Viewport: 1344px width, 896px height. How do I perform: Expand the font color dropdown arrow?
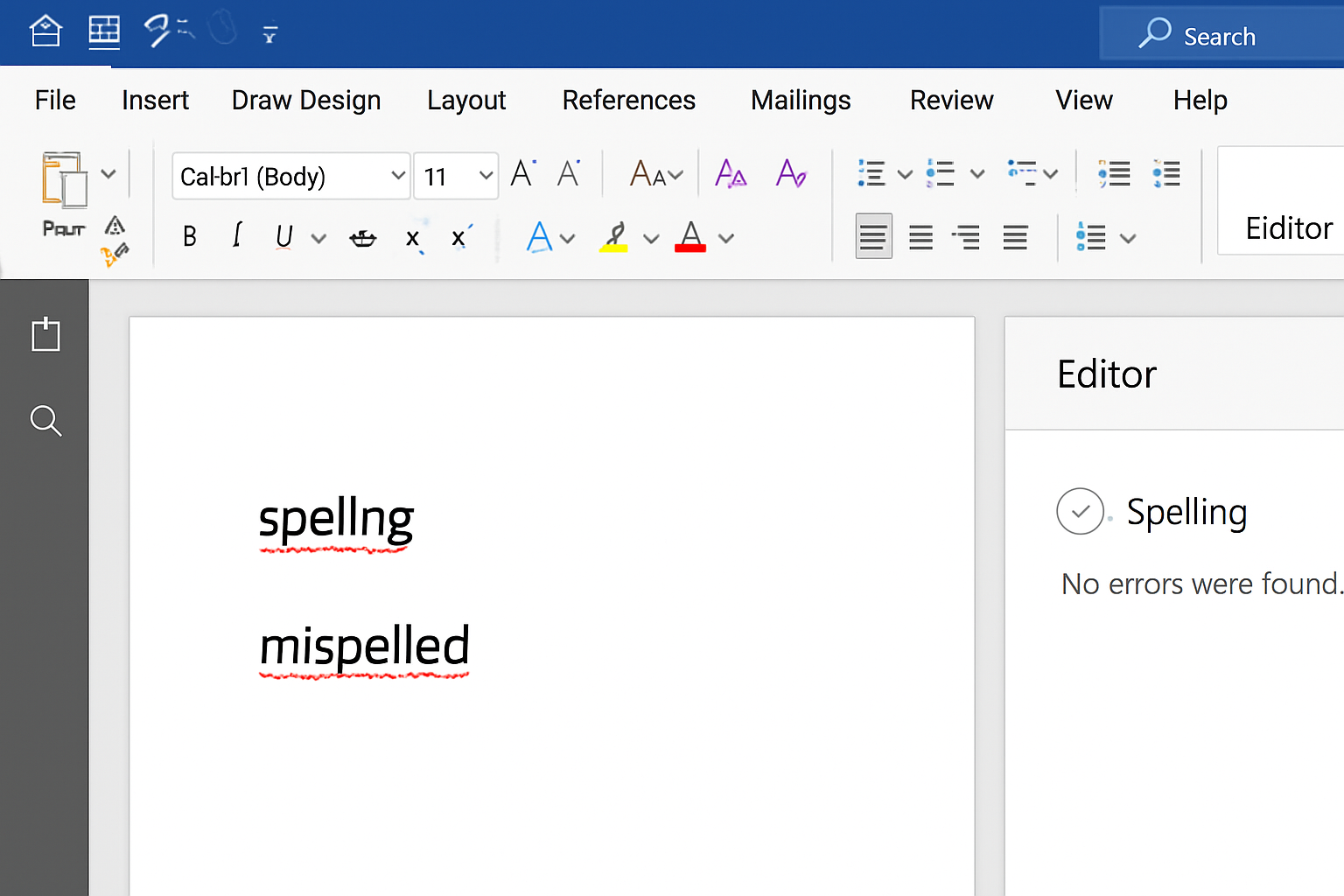click(726, 238)
